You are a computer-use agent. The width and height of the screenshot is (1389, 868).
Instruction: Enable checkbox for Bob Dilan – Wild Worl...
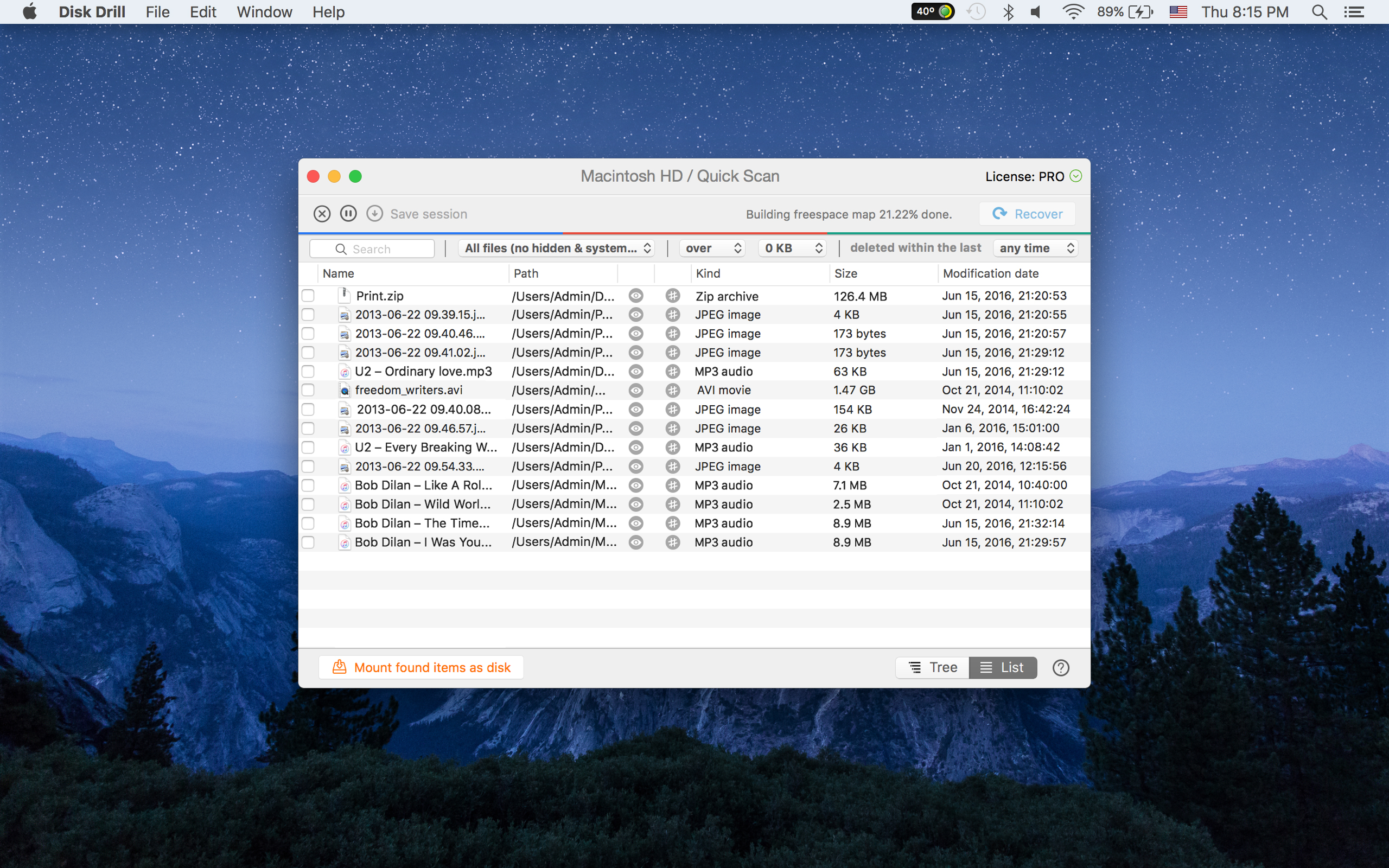pos(309,504)
